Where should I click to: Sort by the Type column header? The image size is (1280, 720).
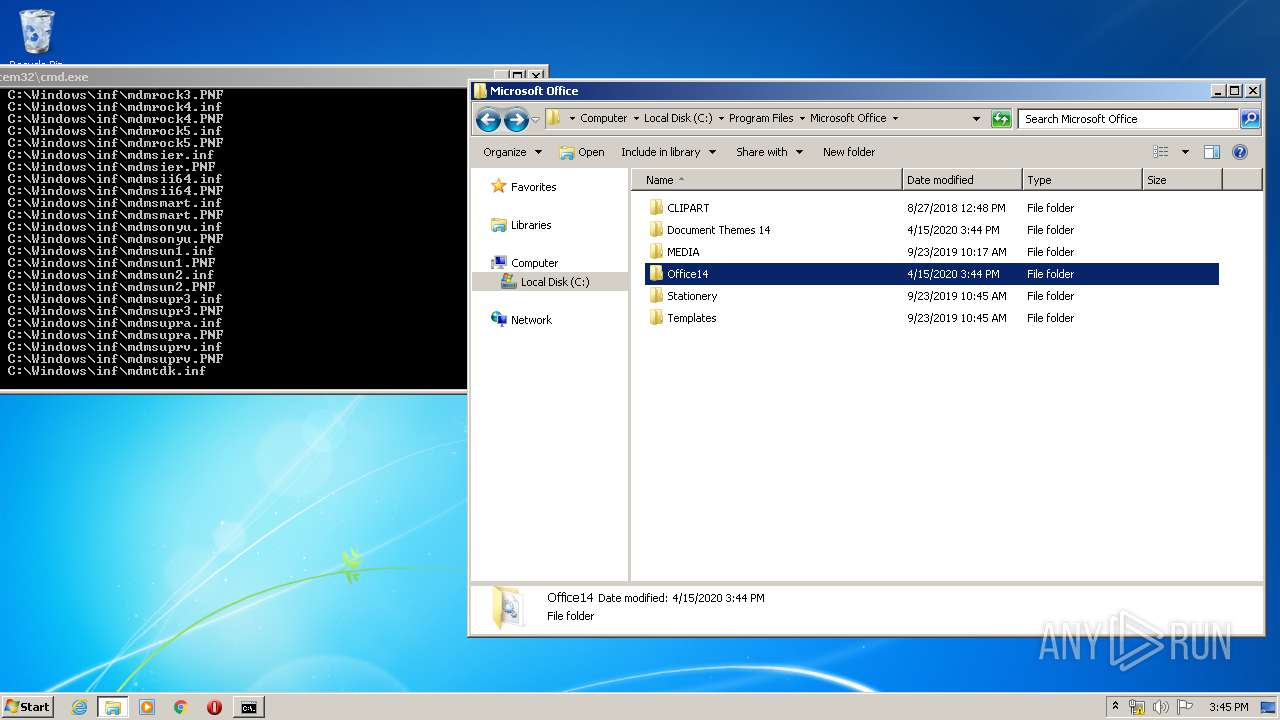coord(1082,180)
